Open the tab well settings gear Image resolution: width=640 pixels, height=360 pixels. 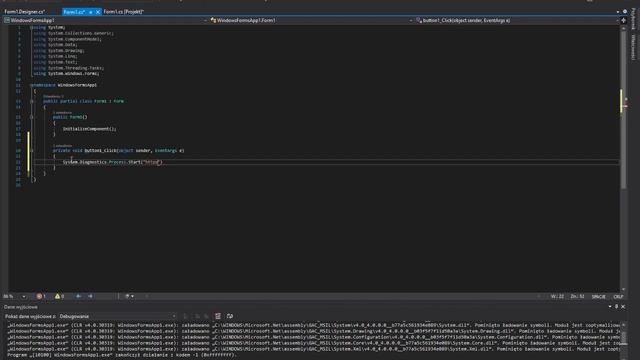tap(625, 12)
